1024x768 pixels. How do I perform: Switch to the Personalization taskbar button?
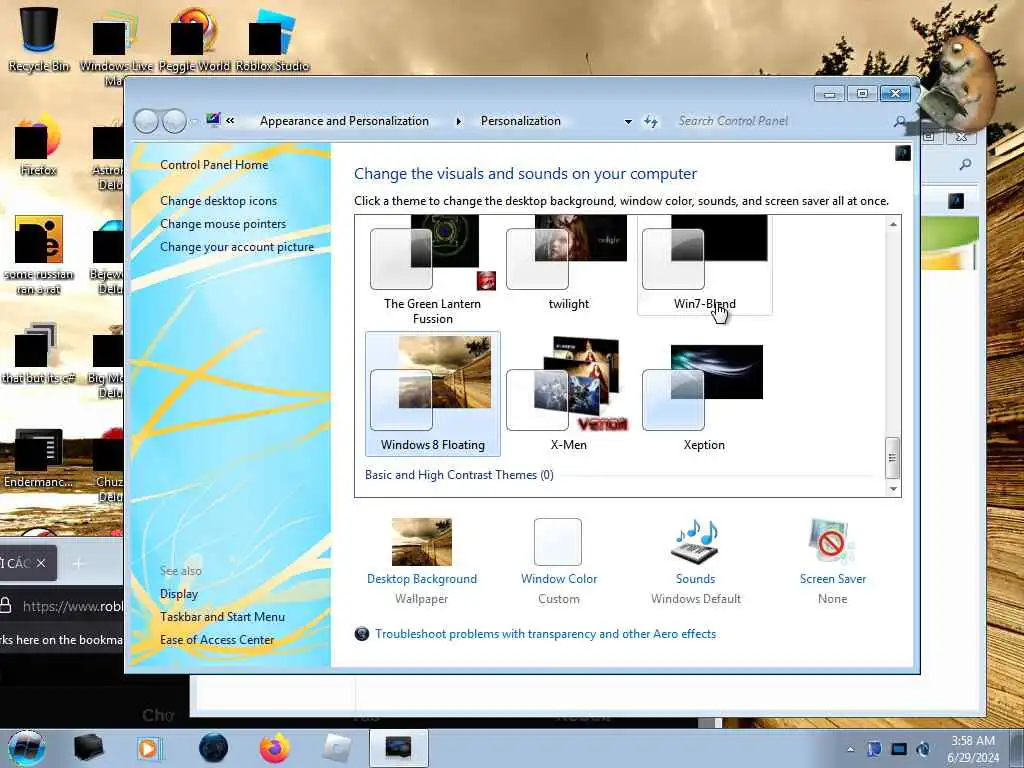(398, 748)
